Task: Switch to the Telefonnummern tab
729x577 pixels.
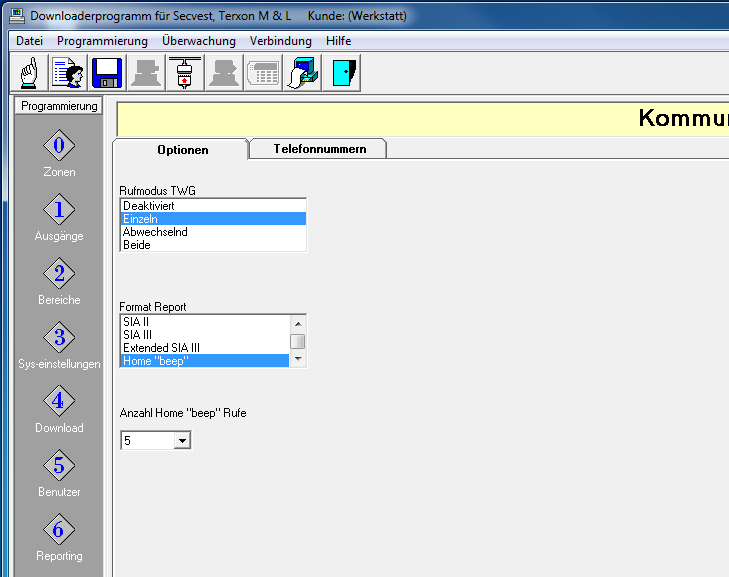Action: coord(319,149)
